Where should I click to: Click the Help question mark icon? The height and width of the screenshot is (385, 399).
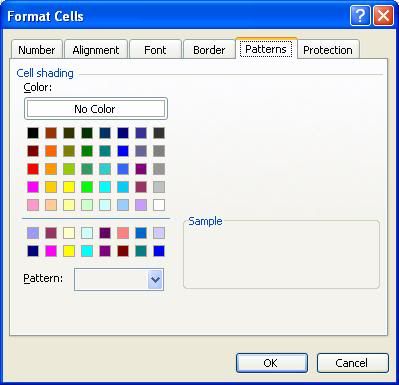(360, 16)
